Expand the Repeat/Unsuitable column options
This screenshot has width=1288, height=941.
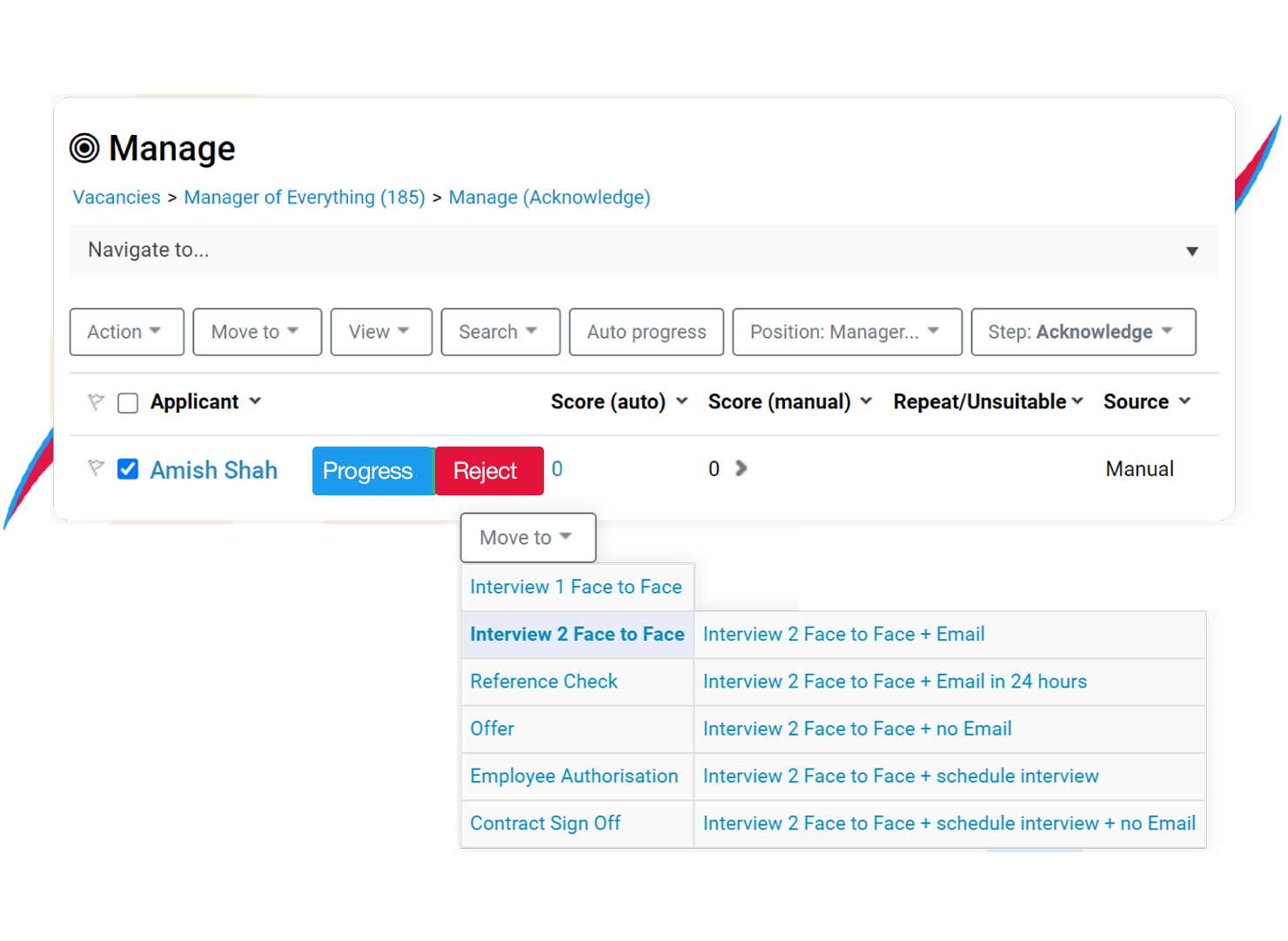click(x=1079, y=401)
